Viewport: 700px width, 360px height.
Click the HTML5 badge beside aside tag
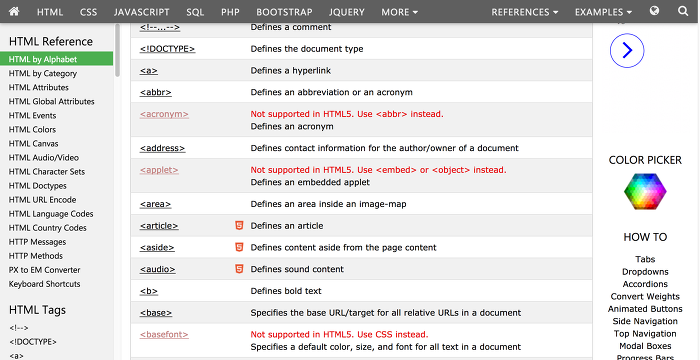point(239,247)
